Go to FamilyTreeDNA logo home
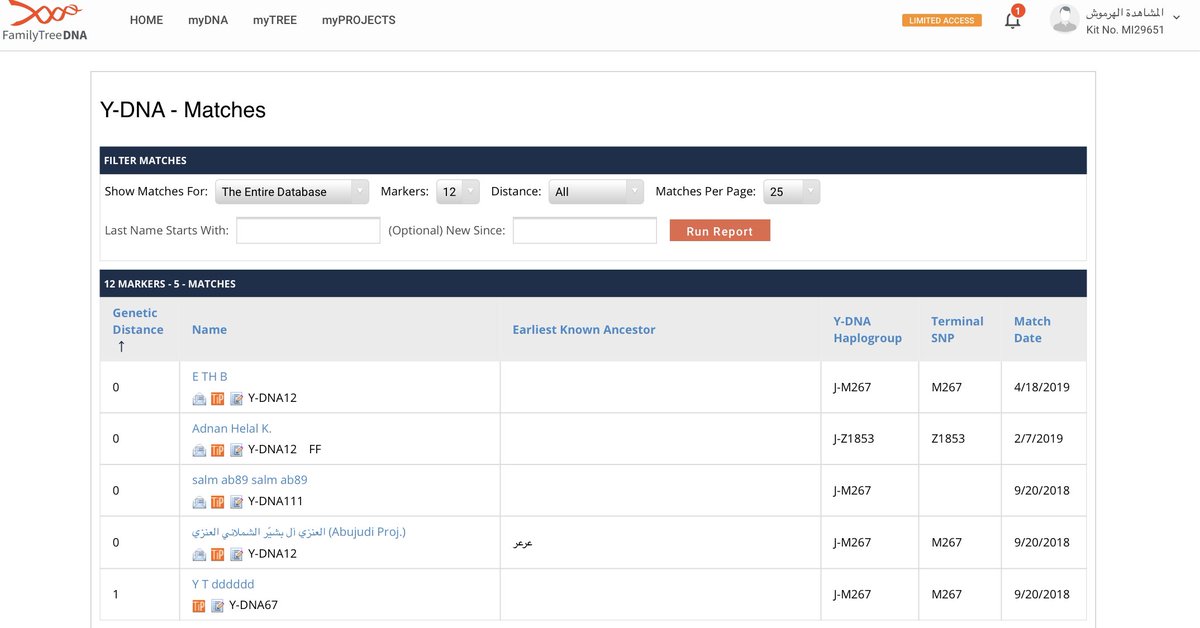 44,21
